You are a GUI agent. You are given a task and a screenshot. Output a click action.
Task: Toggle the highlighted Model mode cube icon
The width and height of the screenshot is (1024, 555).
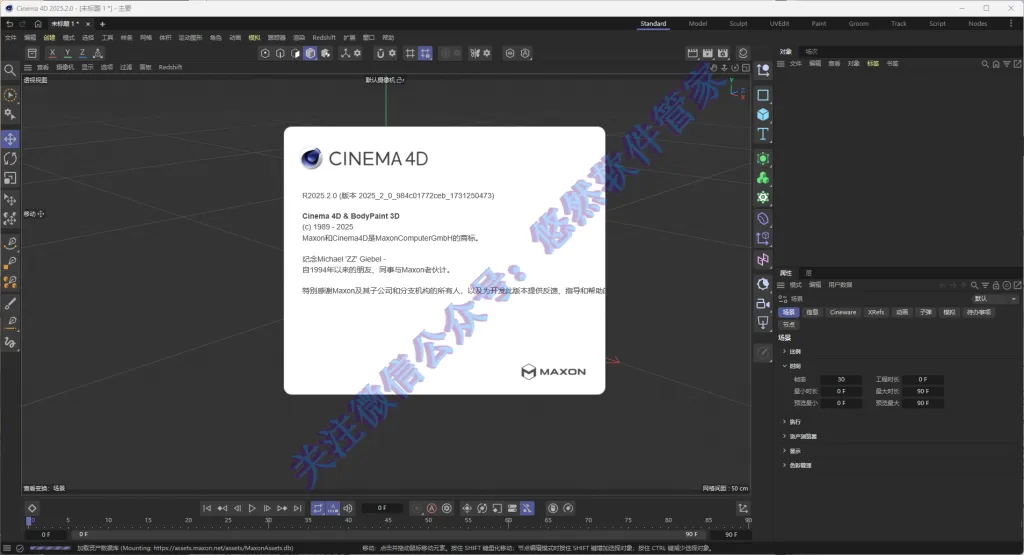pos(310,53)
